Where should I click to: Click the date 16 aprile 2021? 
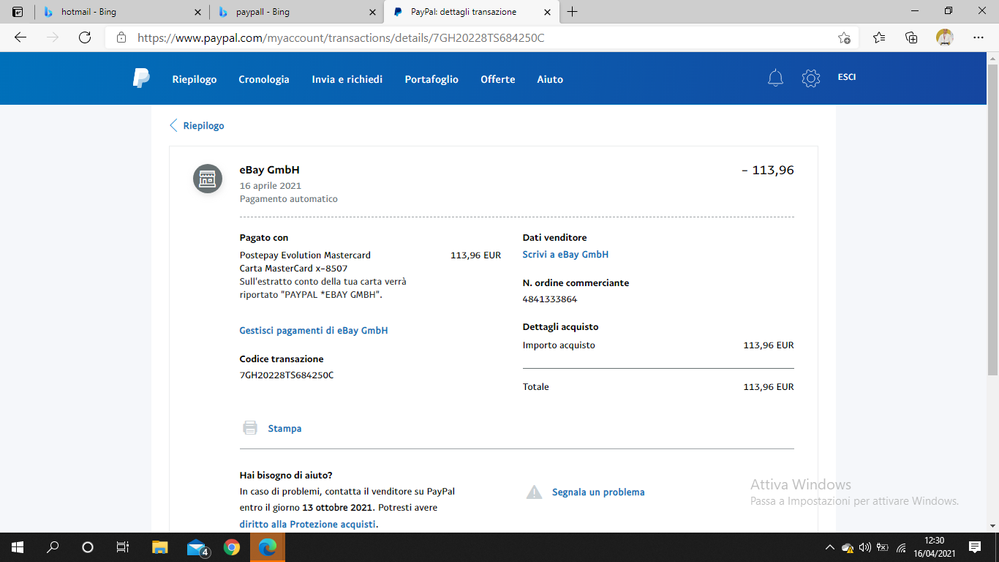270,185
